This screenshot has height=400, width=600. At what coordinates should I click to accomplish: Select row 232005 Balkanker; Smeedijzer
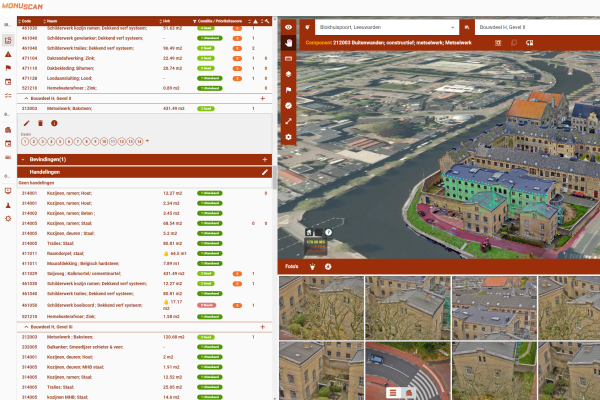pyautogui.click(x=145, y=347)
